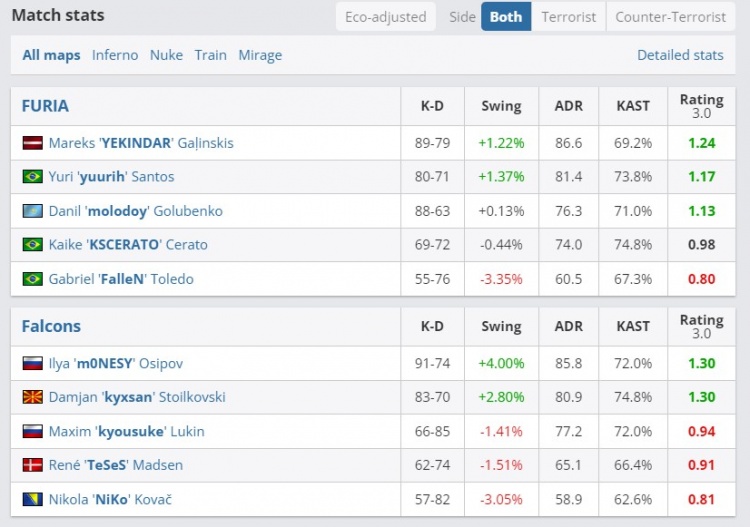This screenshot has height=527, width=750.
Task: Switch side filter to Terrorist
Action: [x=568, y=17]
